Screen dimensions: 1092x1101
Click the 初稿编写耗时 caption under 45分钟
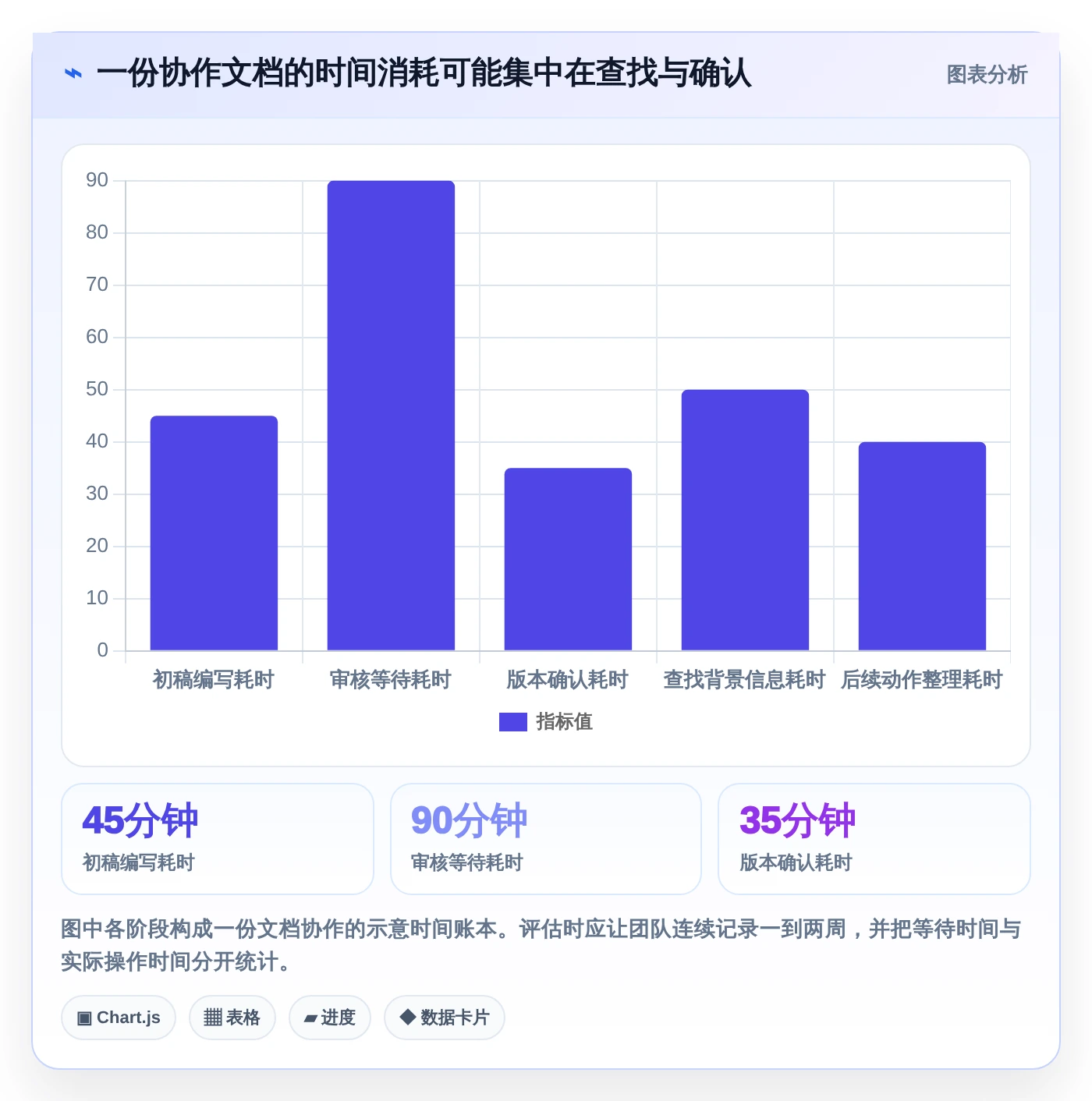[139, 862]
